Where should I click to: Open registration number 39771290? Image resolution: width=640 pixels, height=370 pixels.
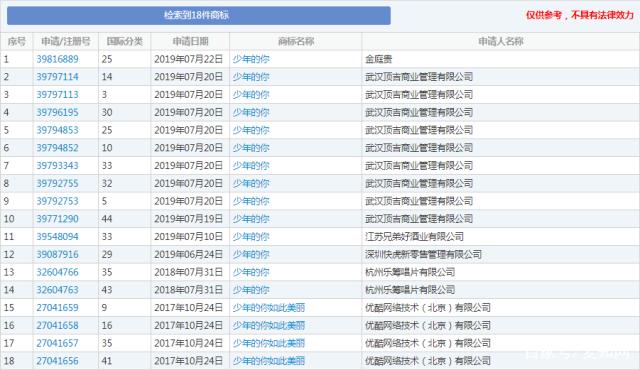click(x=57, y=219)
